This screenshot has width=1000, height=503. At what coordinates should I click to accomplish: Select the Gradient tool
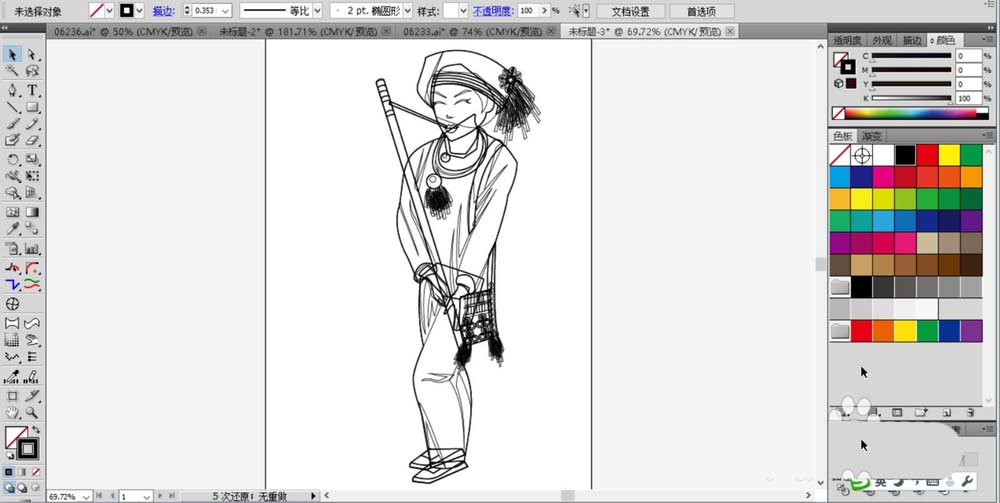[32, 212]
